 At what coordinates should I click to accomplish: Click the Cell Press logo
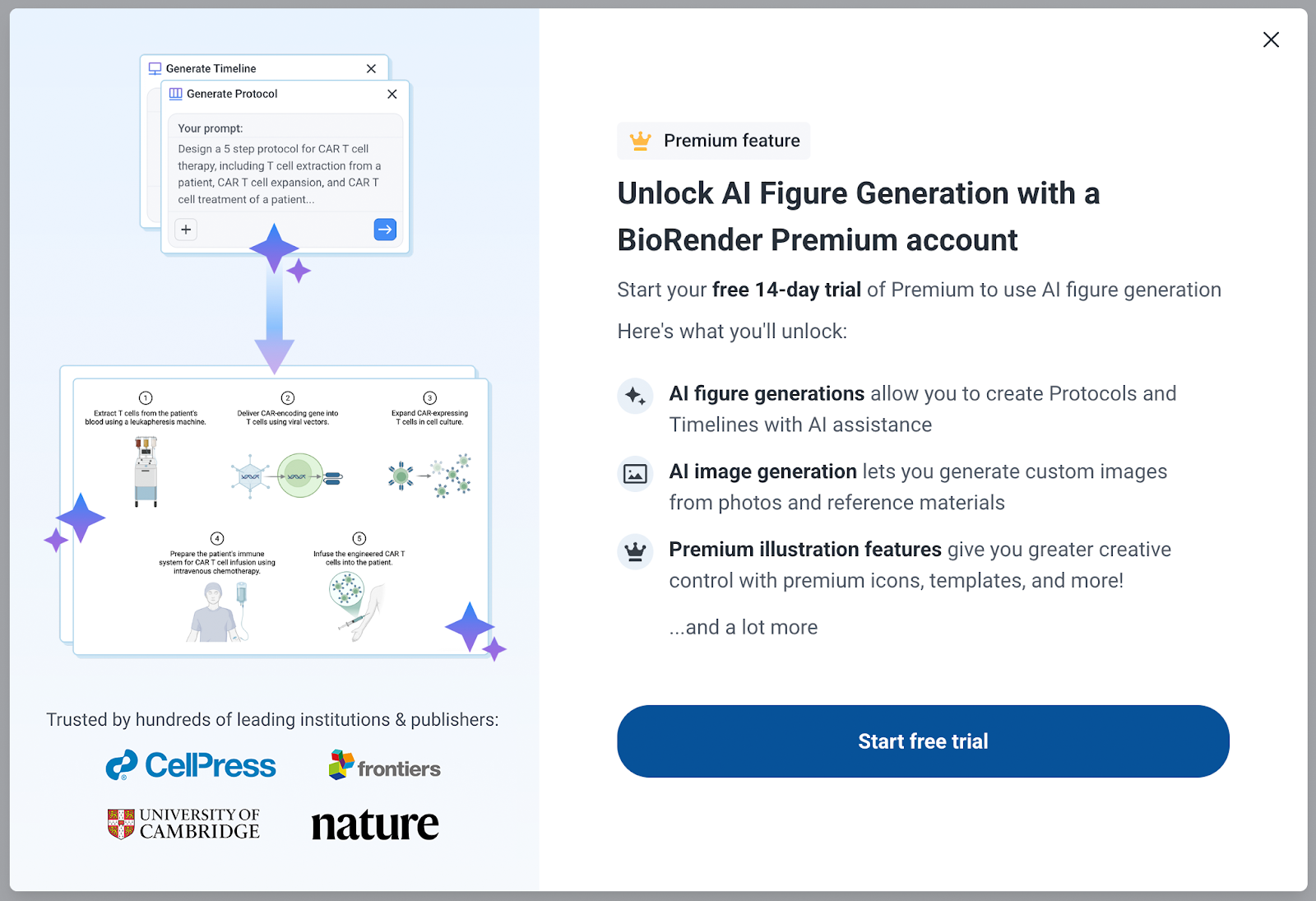(191, 765)
